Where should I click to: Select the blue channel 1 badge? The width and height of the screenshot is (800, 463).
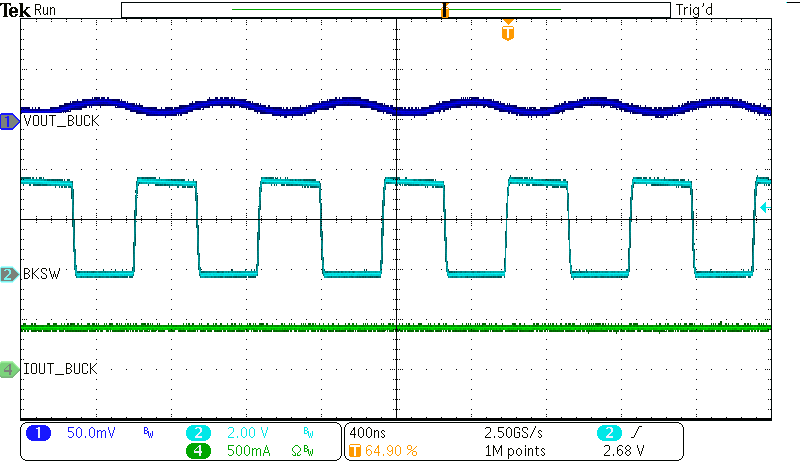coord(39,433)
